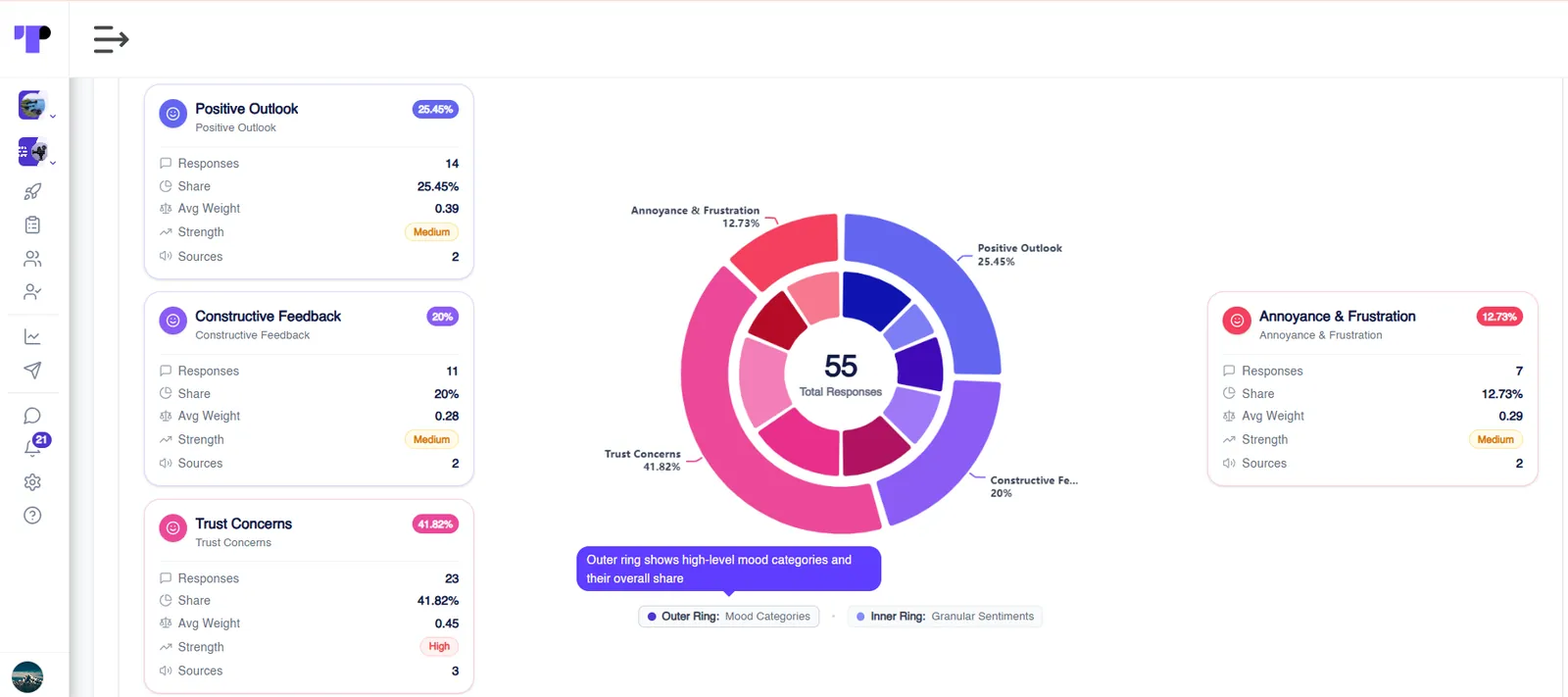The image size is (1568, 697).
Task: Open the user check icon
Action: (32, 292)
